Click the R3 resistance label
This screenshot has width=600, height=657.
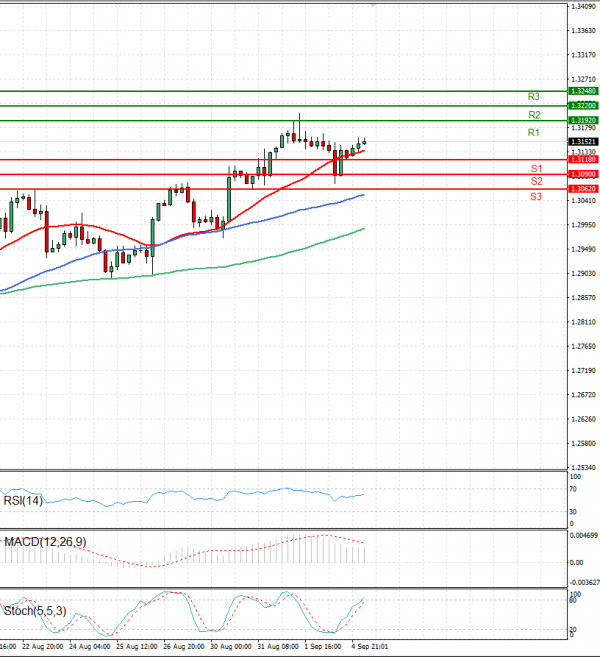(534, 97)
